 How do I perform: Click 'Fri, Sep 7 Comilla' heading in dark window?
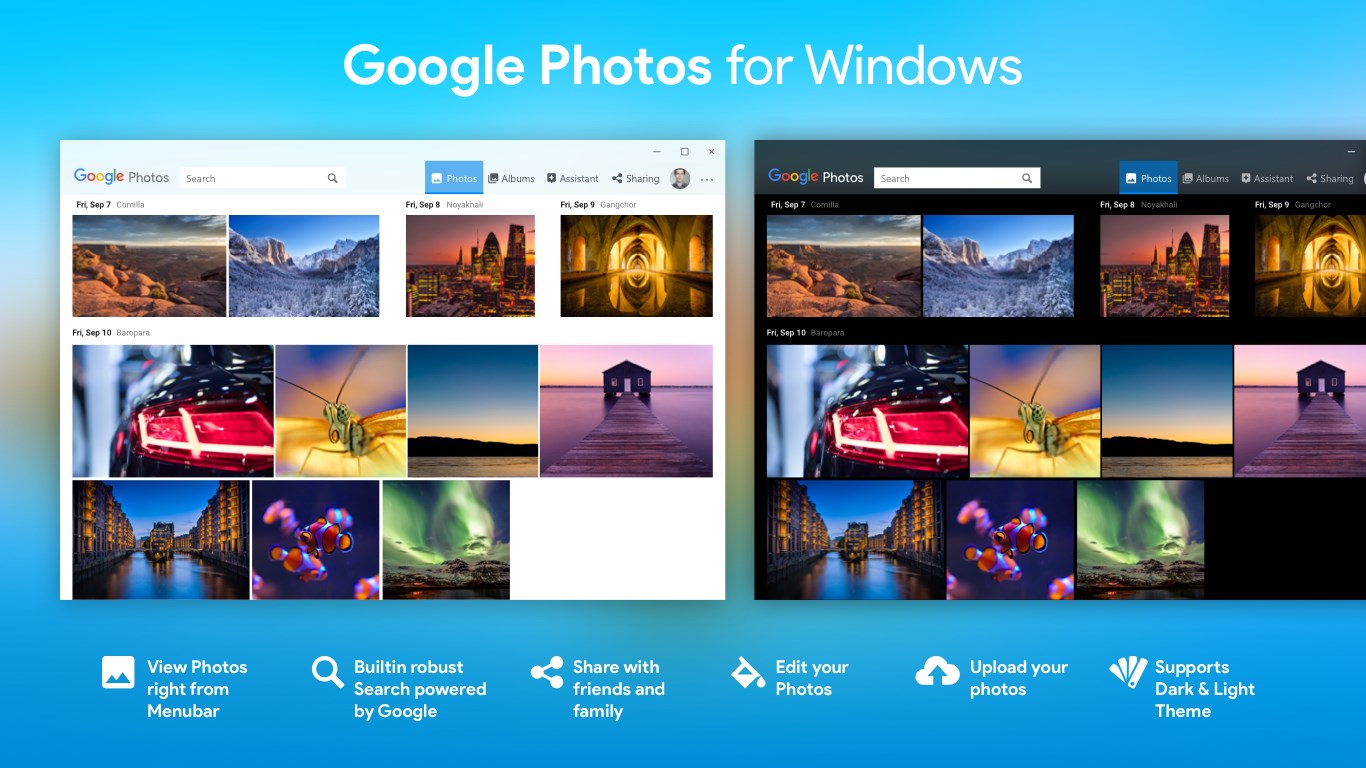804,205
